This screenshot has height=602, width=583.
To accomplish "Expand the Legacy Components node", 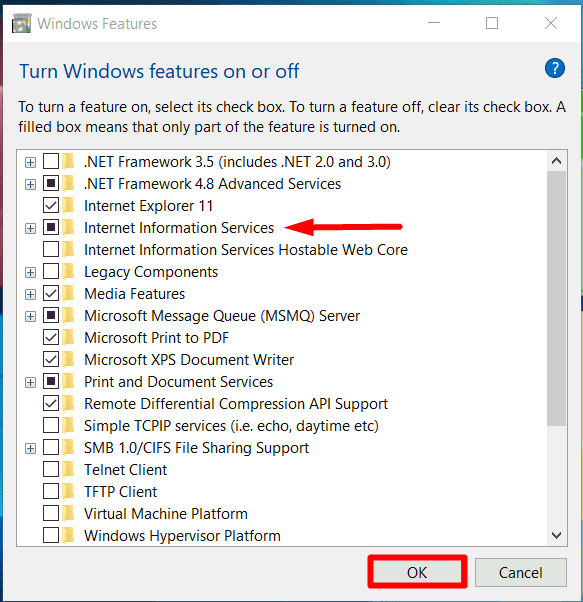I will (x=30, y=273).
